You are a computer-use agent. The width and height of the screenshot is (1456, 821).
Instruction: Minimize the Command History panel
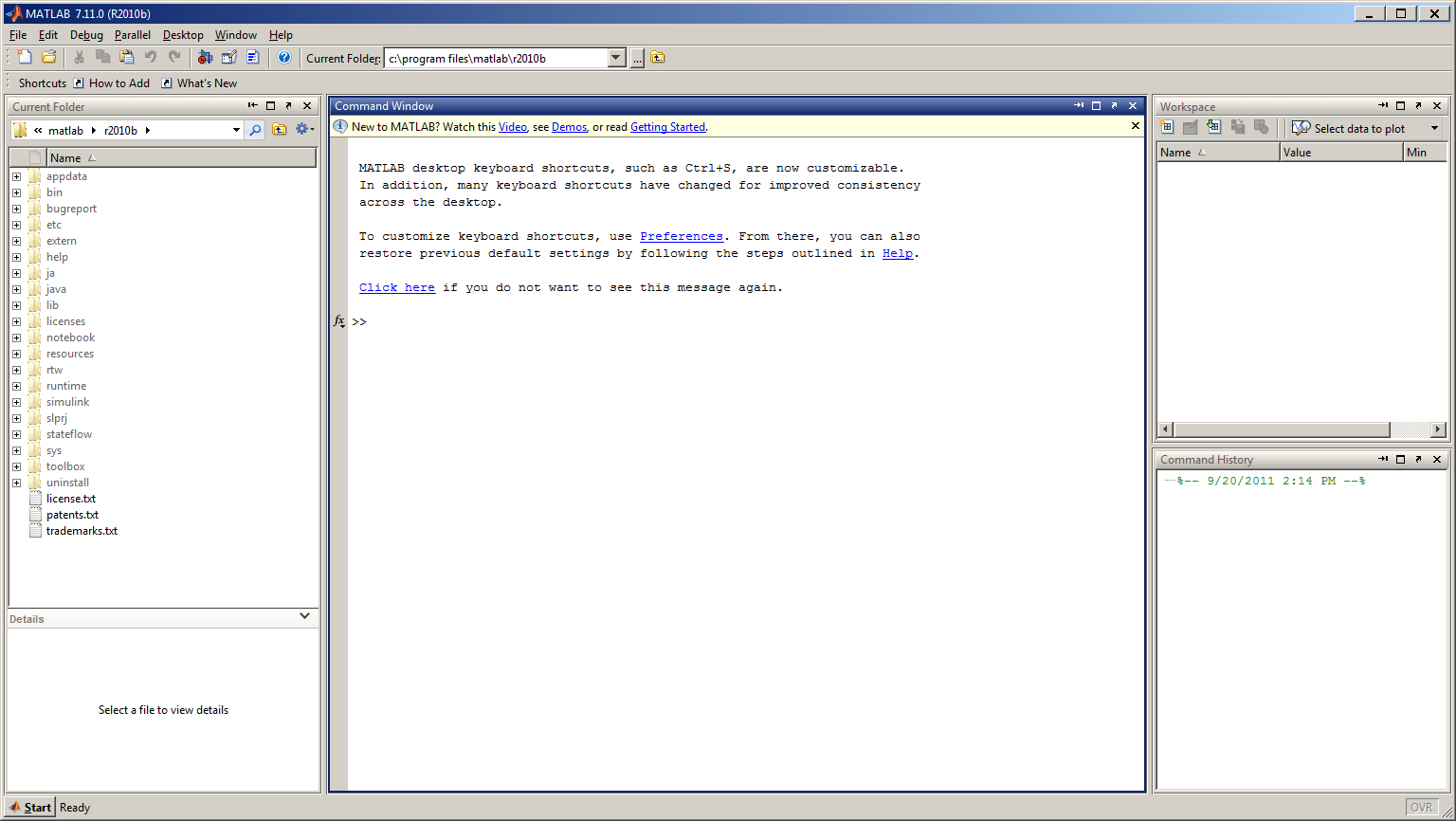(x=1383, y=459)
